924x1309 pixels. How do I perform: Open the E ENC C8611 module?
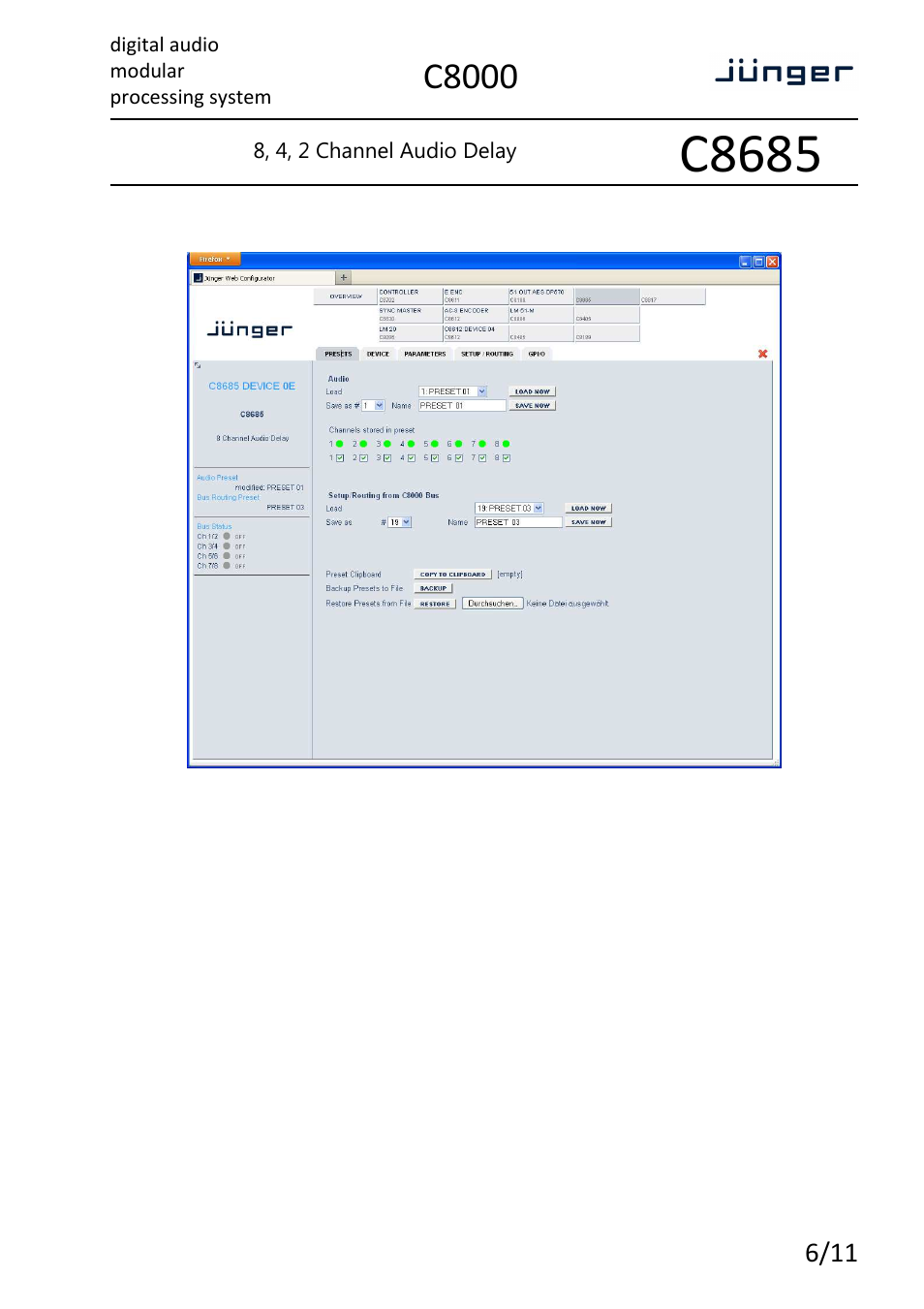[476, 296]
